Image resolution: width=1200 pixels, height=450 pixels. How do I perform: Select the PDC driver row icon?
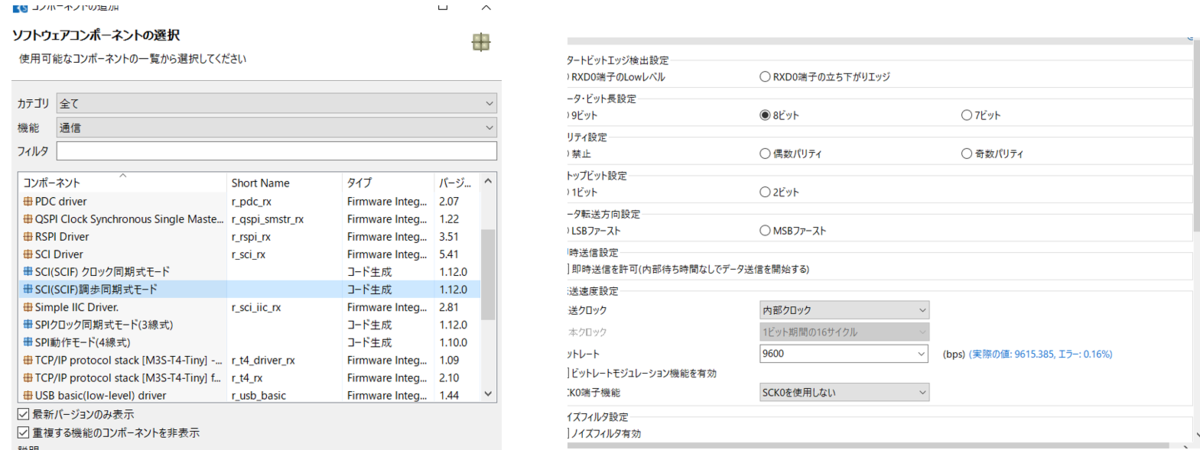tap(27, 202)
